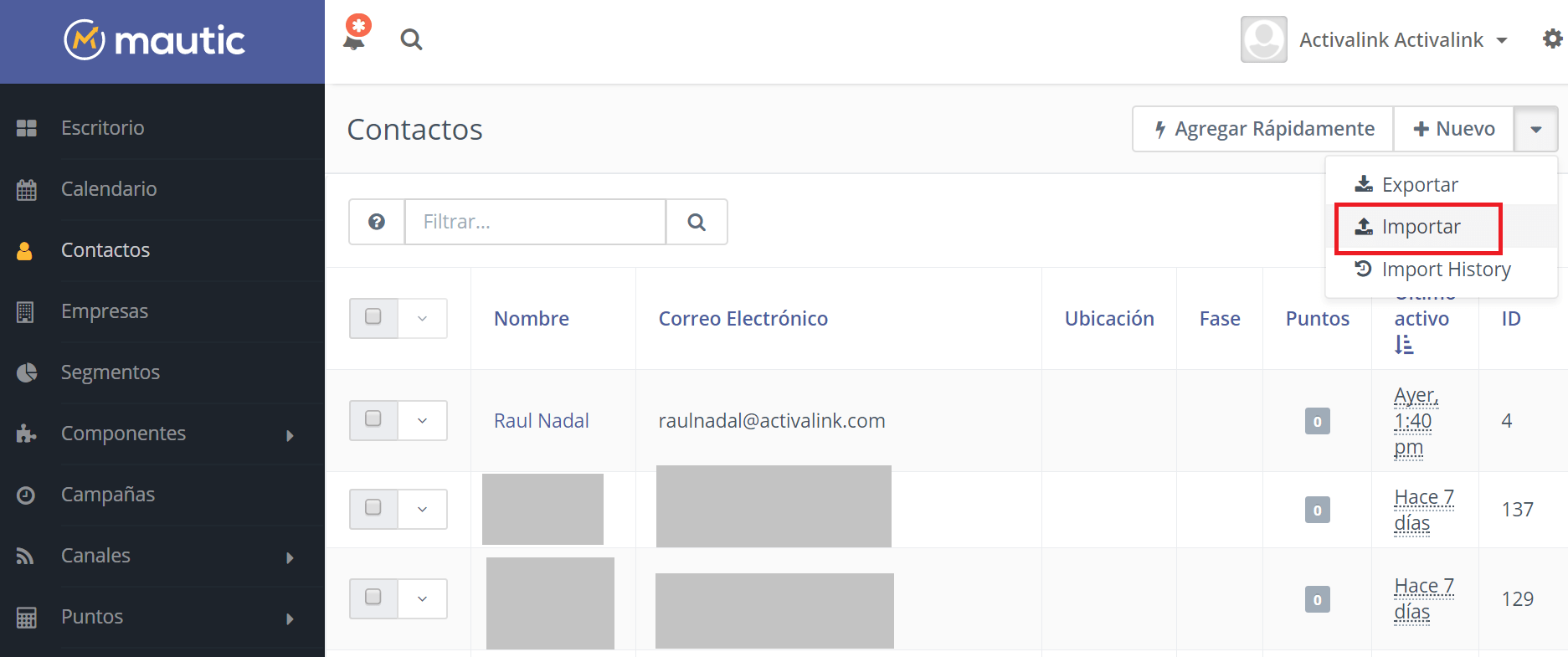
Task: Click the Filtrar input field
Action: pyautogui.click(x=536, y=222)
